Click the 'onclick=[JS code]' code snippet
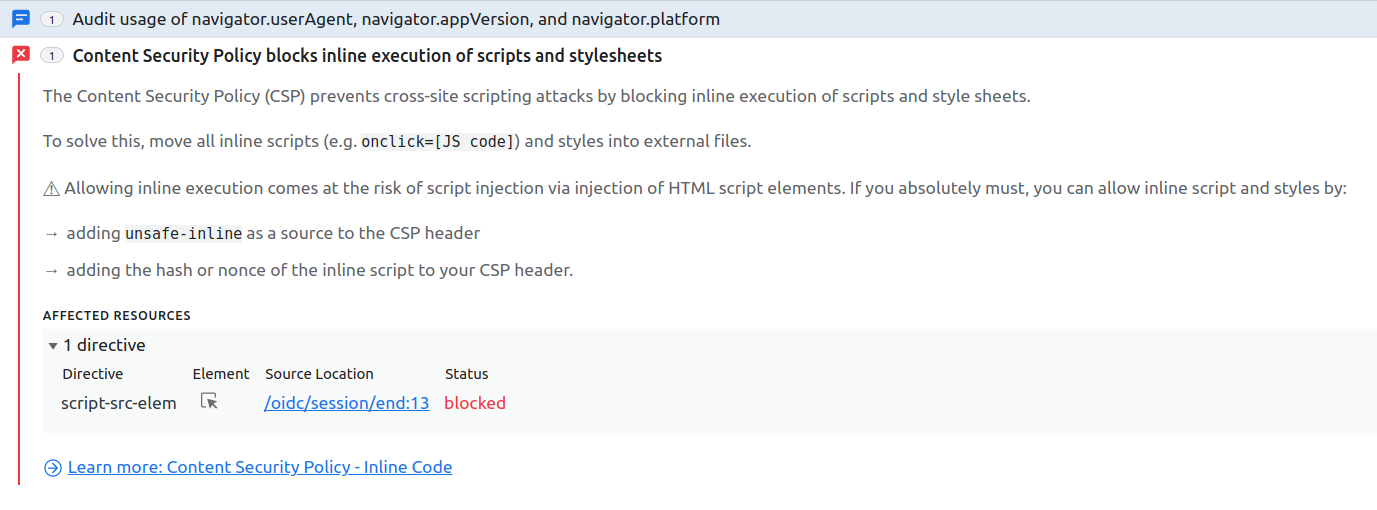Image resolution: width=1377 pixels, height=510 pixels. (438, 142)
